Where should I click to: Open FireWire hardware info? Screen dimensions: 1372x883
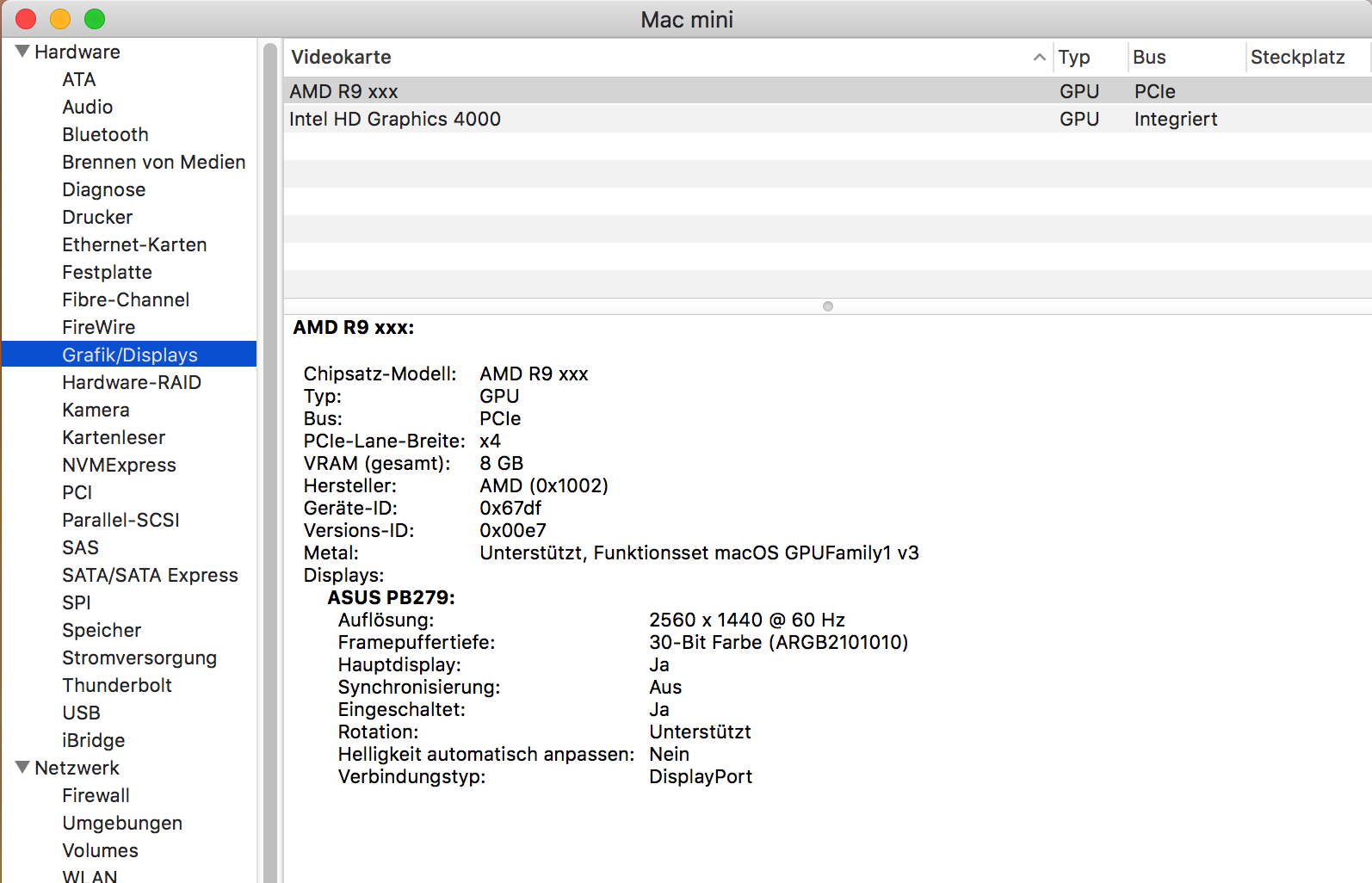coord(98,327)
